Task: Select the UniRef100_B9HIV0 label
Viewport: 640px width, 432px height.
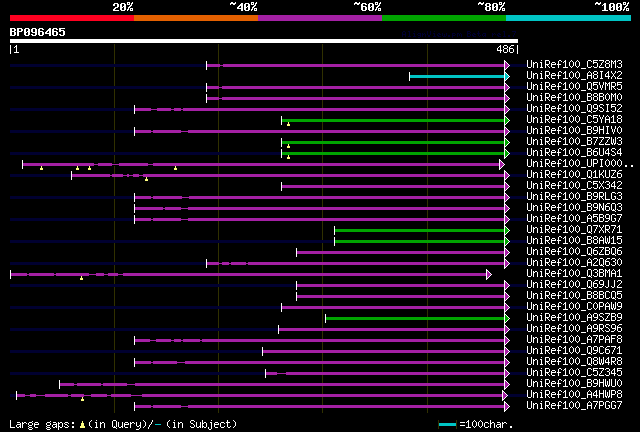Action: 574,131
